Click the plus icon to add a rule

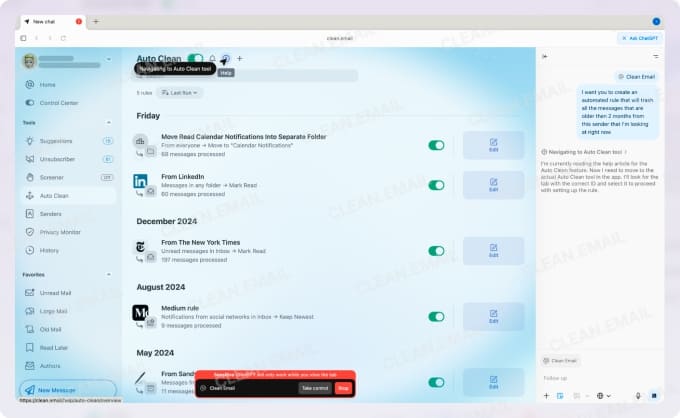coord(240,59)
